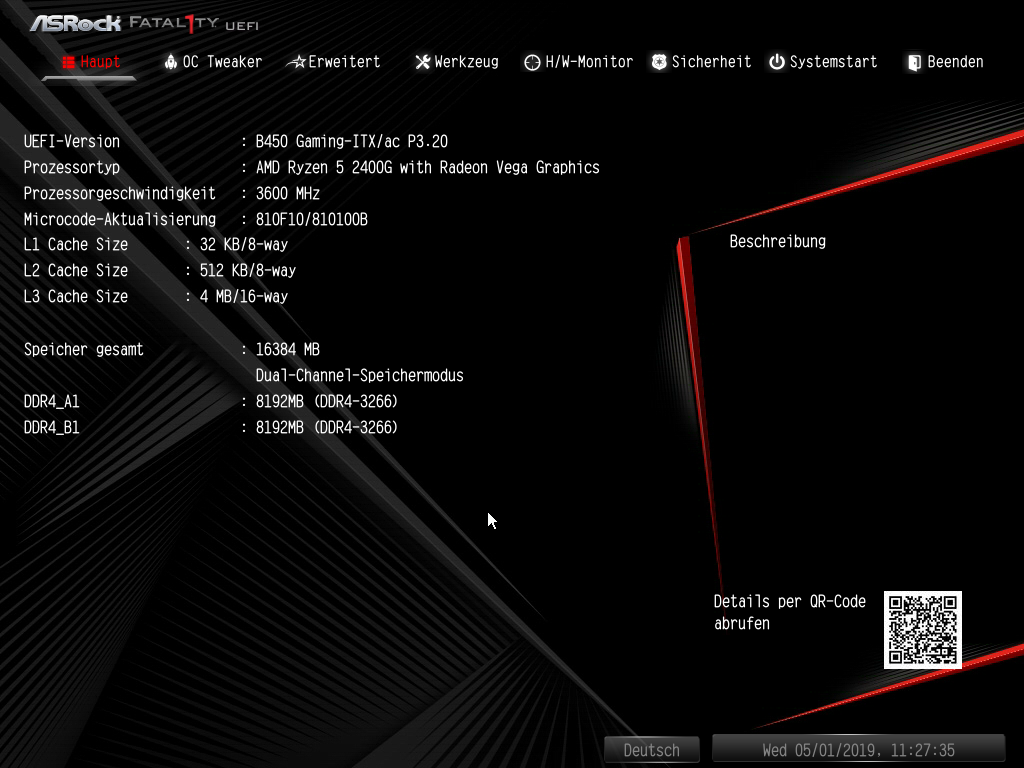Click the QR code image
Viewport: 1024px width, 768px height.
pyautogui.click(x=923, y=630)
